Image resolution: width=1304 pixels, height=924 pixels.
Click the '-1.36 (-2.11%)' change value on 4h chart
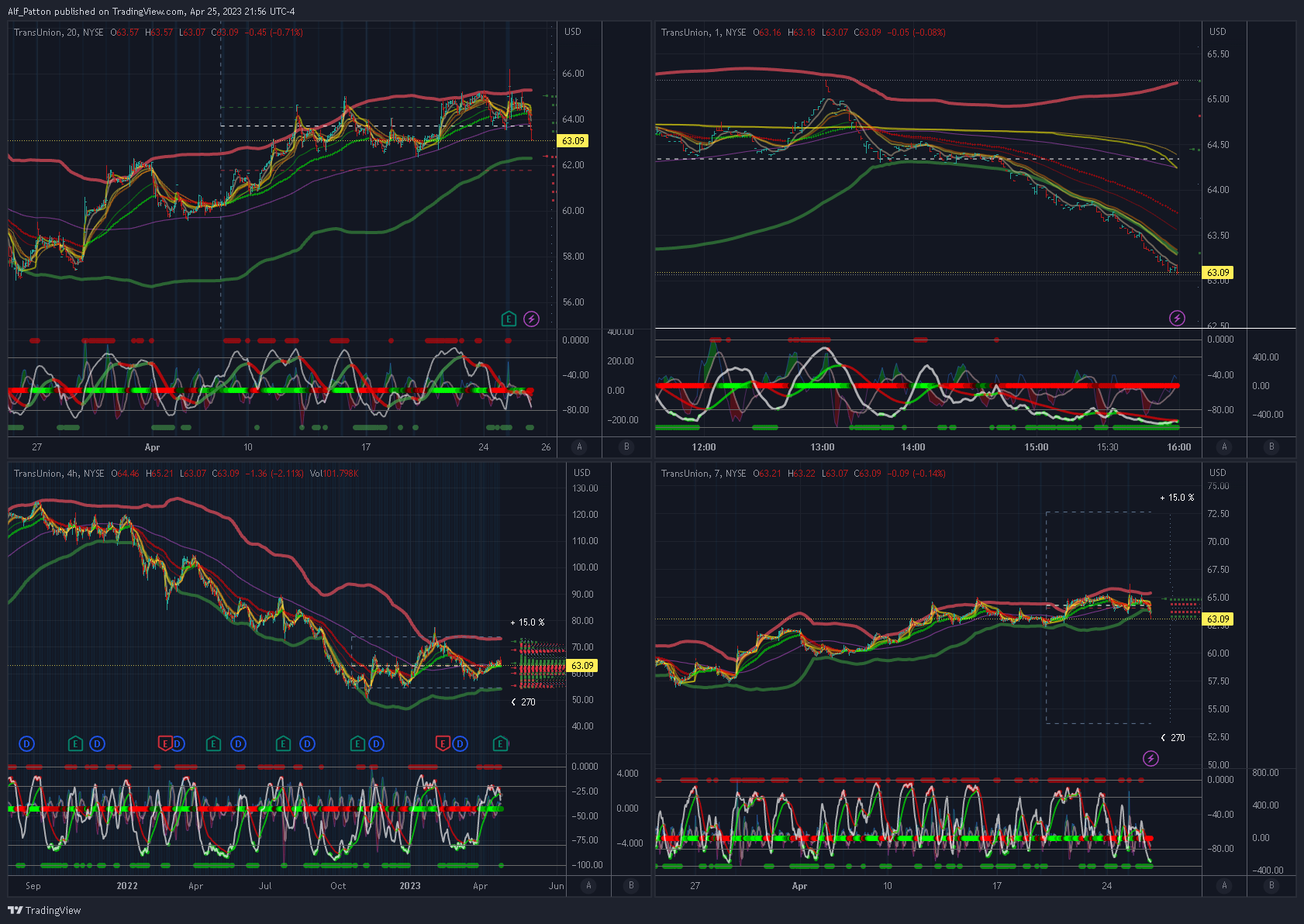pyautogui.click(x=274, y=474)
